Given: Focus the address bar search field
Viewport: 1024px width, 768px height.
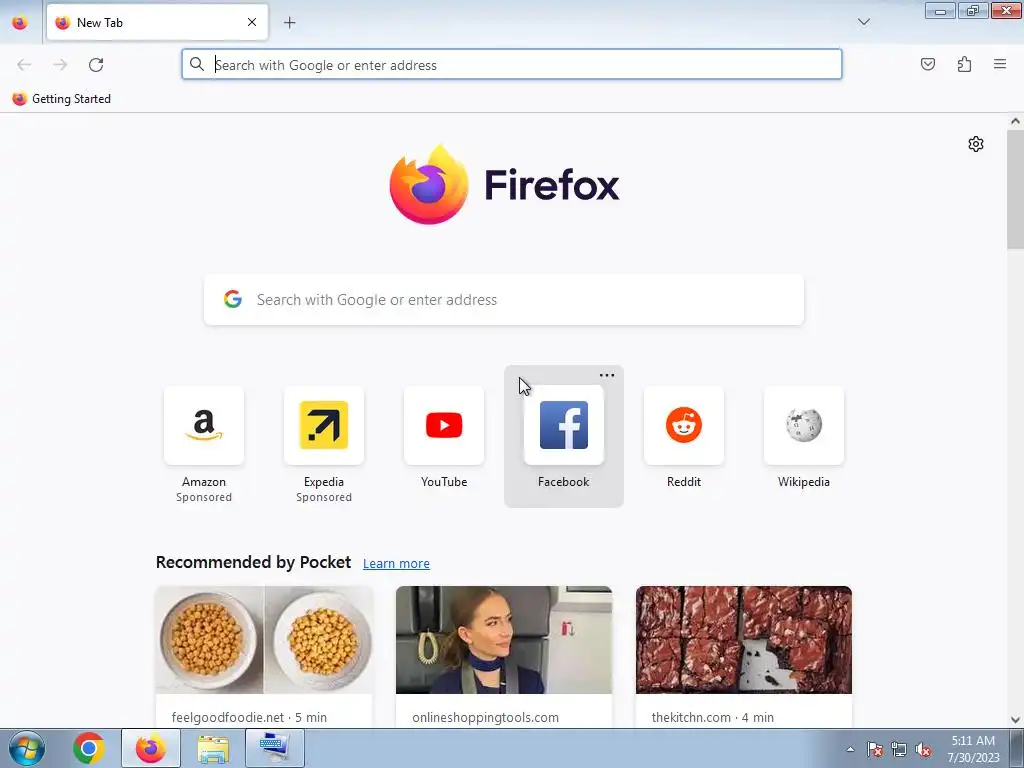Looking at the screenshot, I should (511, 65).
